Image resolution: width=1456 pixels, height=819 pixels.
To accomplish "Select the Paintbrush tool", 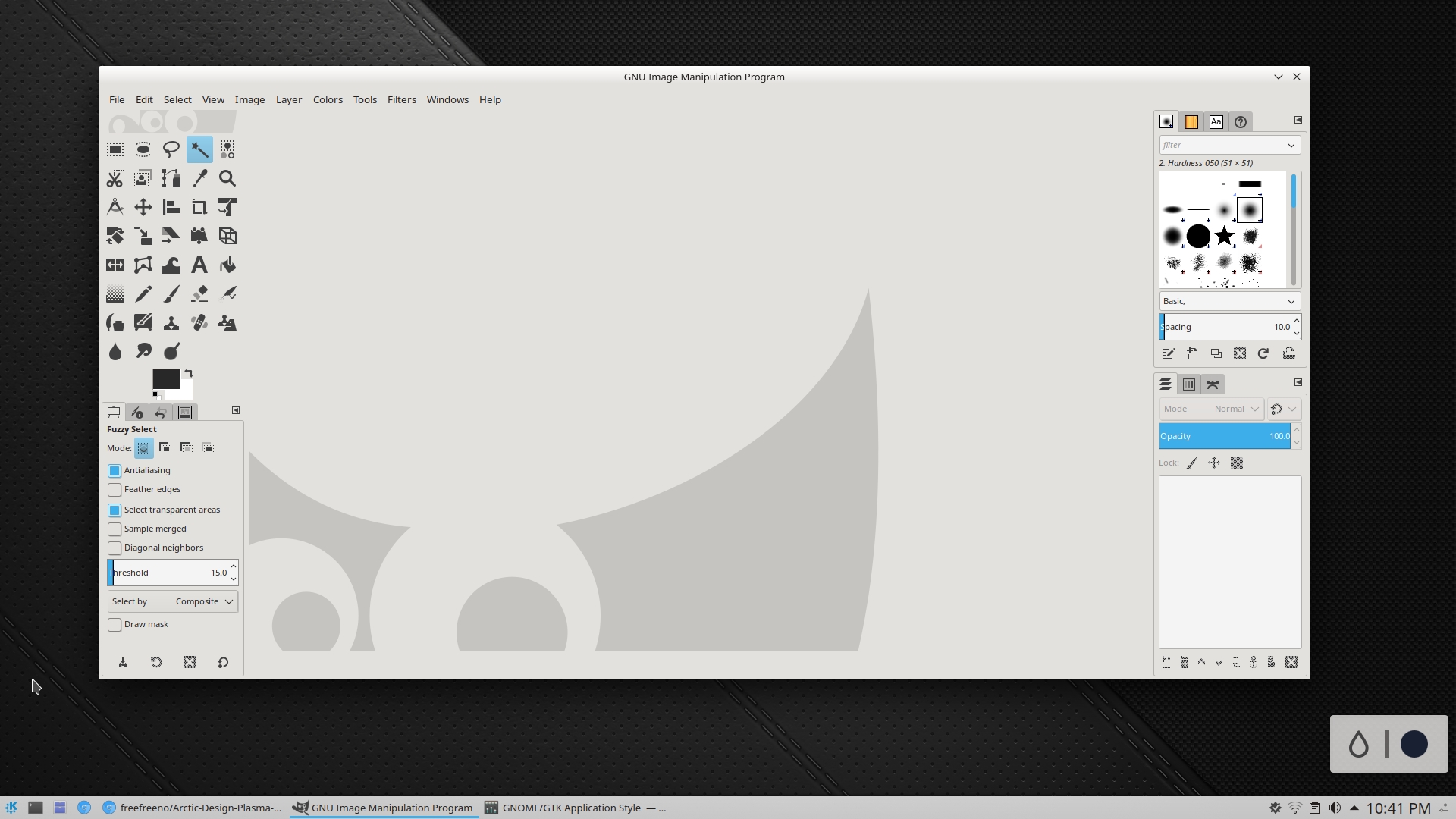I will pyautogui.click(x=171, y=293).
